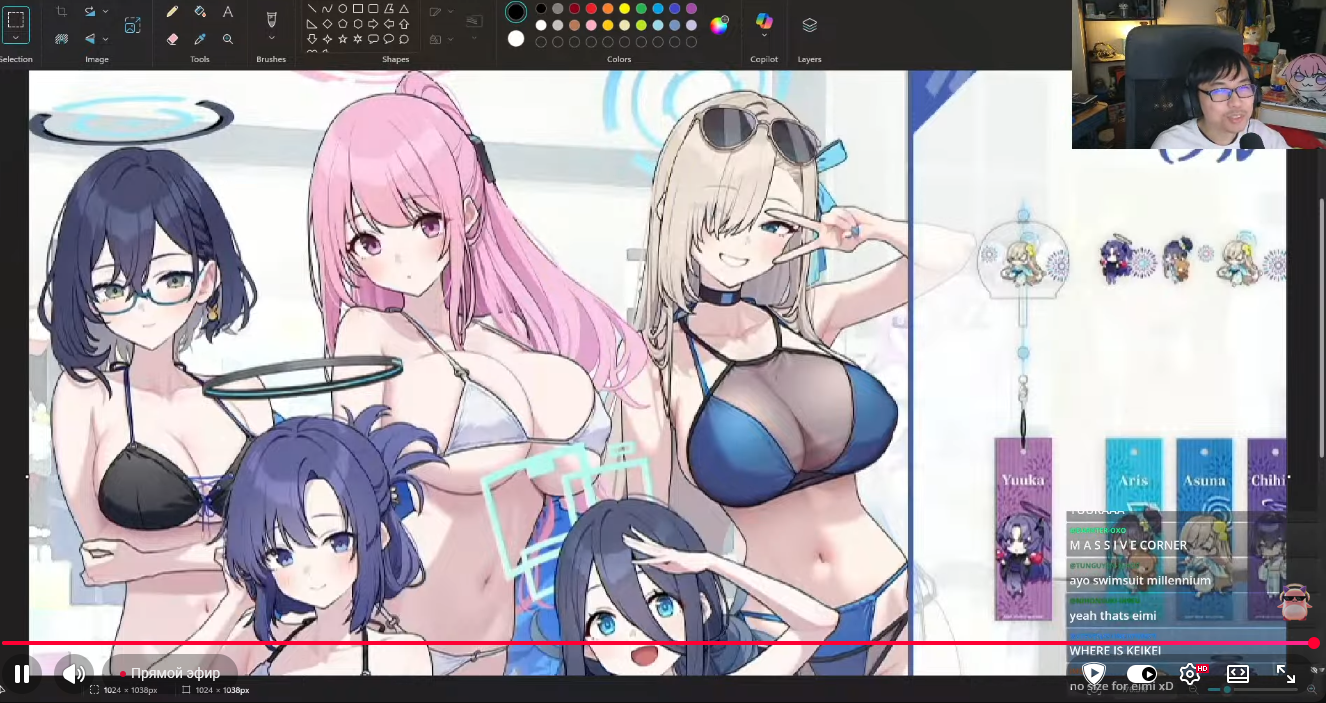Select the Color 2 white secondary circle
The width and height of the screenshot is (1326, 703).
click(x=516, y=39)
